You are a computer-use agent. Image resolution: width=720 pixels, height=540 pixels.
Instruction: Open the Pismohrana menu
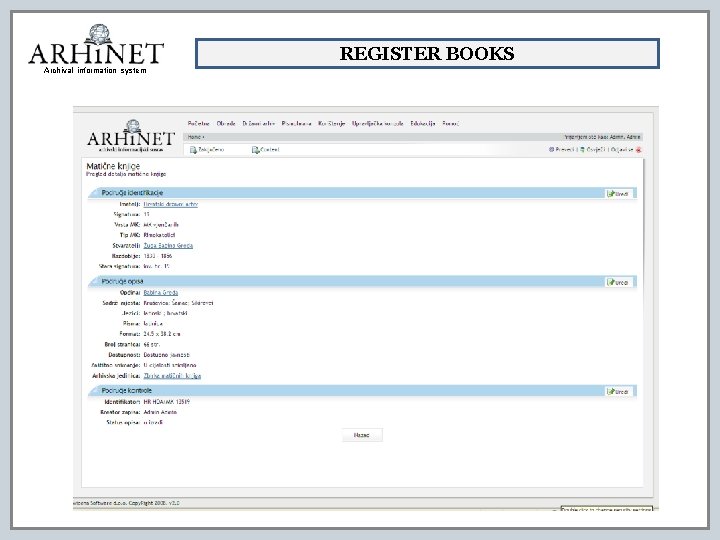click(x=297, y=124)
